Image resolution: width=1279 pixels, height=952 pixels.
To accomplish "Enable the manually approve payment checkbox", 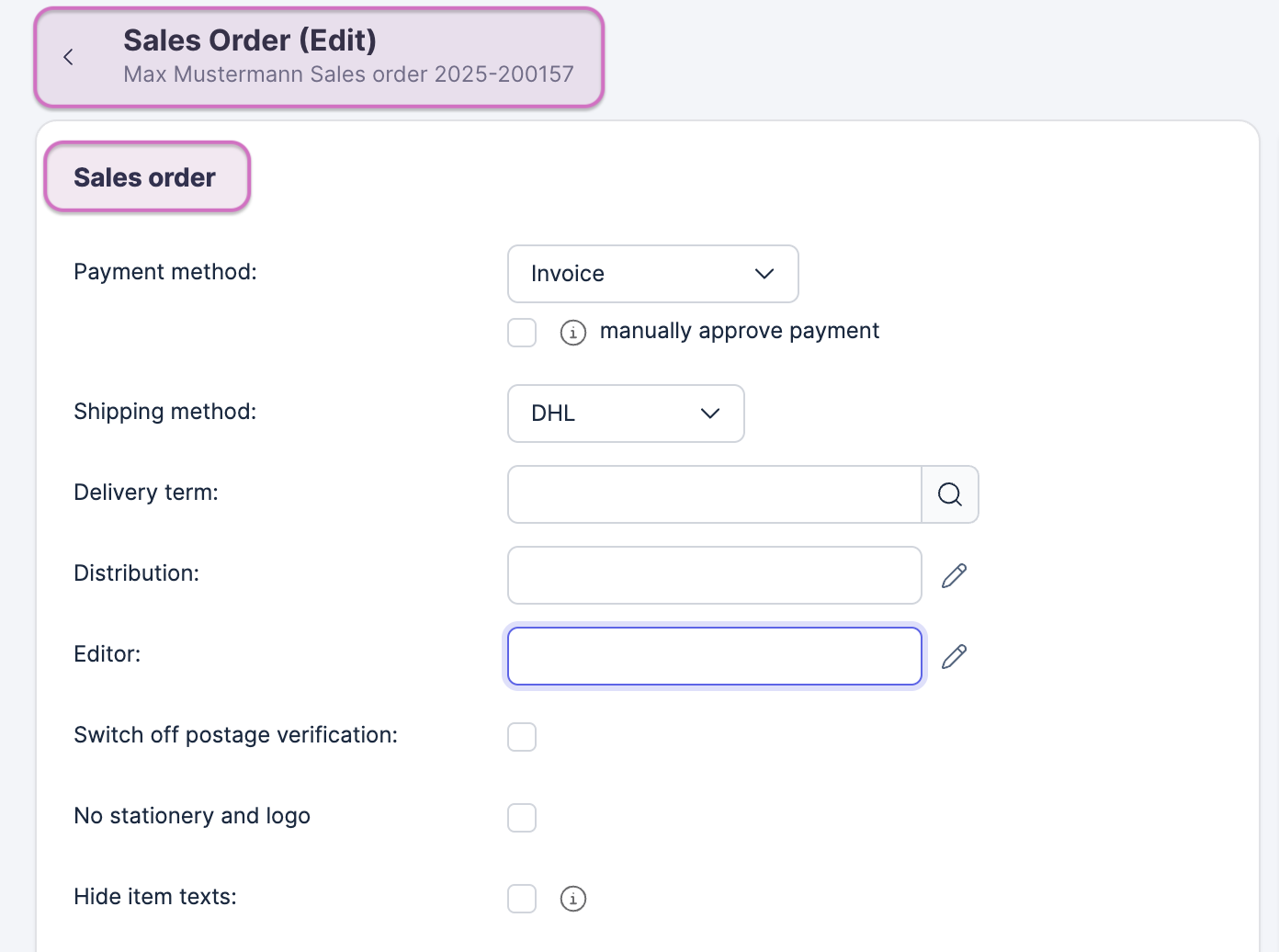I will (x=522, y=333).
